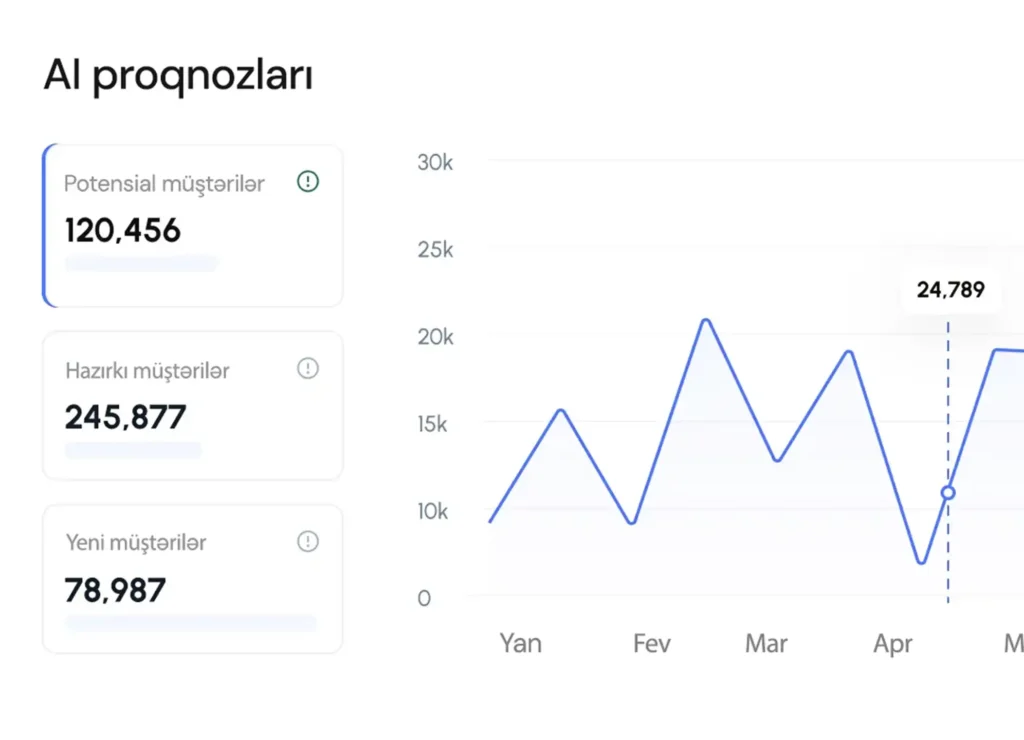Click info icon beside Yeni müştərilər
This screenshot has height=740, width=1024.
308,542
